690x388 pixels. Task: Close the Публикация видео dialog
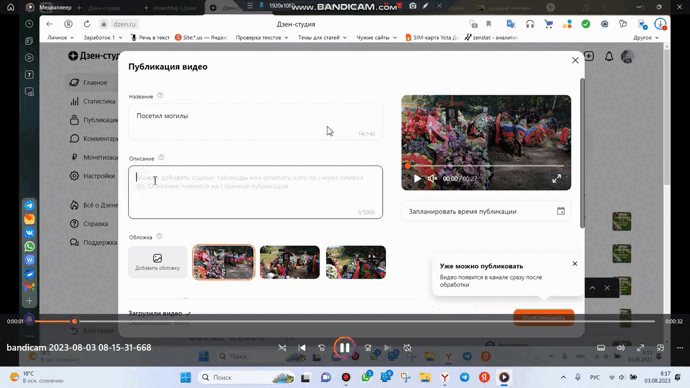click(575, 60)
